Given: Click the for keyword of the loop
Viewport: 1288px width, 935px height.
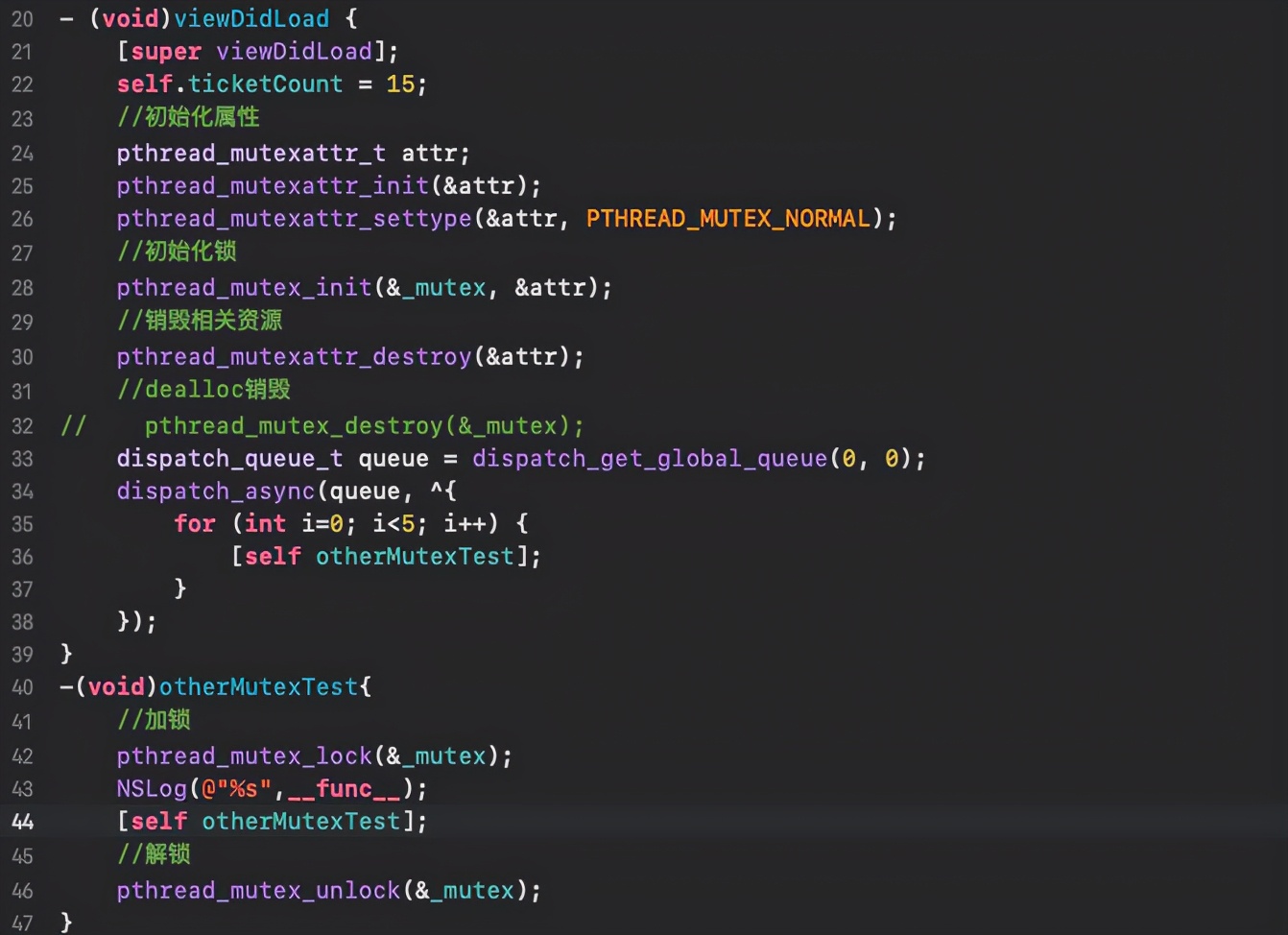Looking at the screenshot, I should coord(195,523).
